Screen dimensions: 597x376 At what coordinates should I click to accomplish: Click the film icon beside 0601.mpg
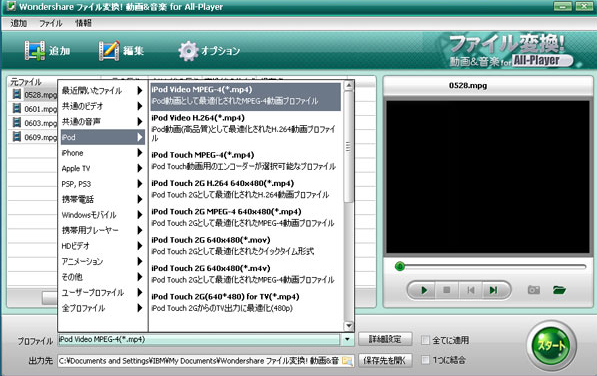pyautogui.click(x=16, y=108)
